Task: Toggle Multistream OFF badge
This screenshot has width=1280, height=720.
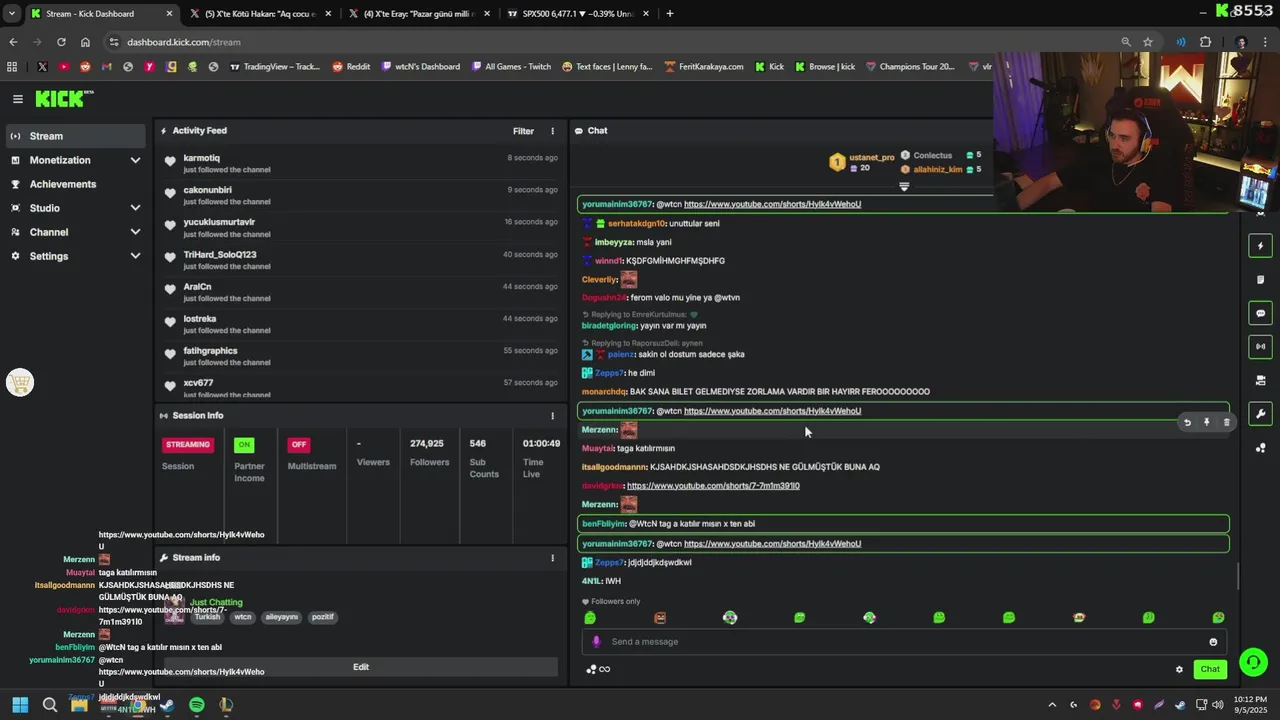Action: (298, 444)
